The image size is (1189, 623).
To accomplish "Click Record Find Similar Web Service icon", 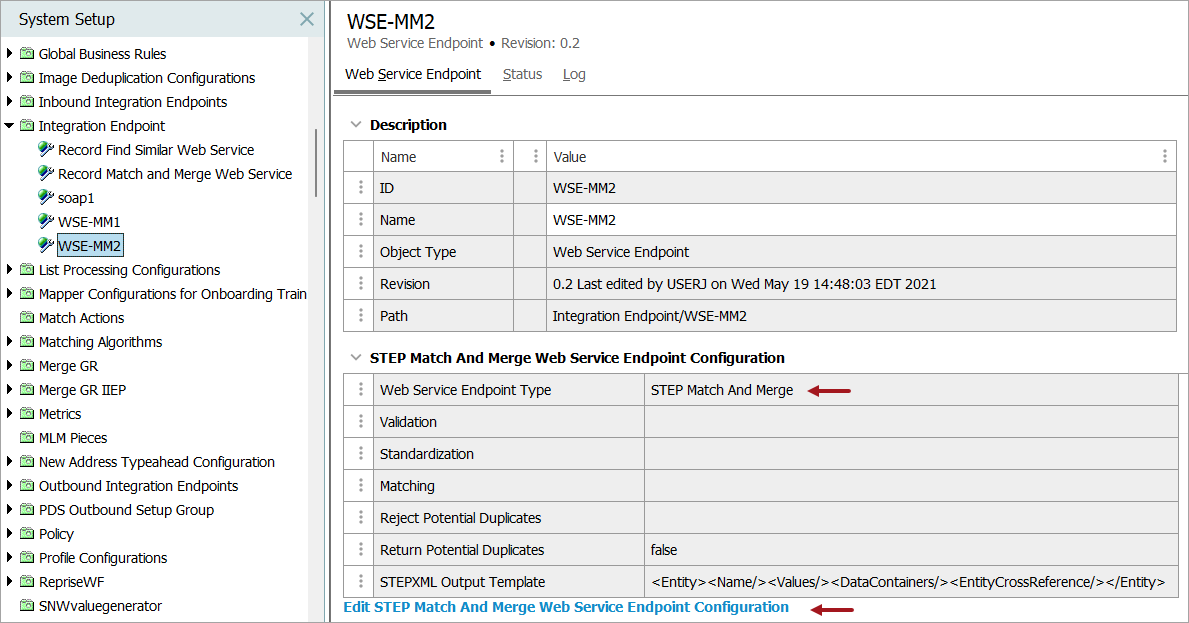I will (x=45, y=149).
